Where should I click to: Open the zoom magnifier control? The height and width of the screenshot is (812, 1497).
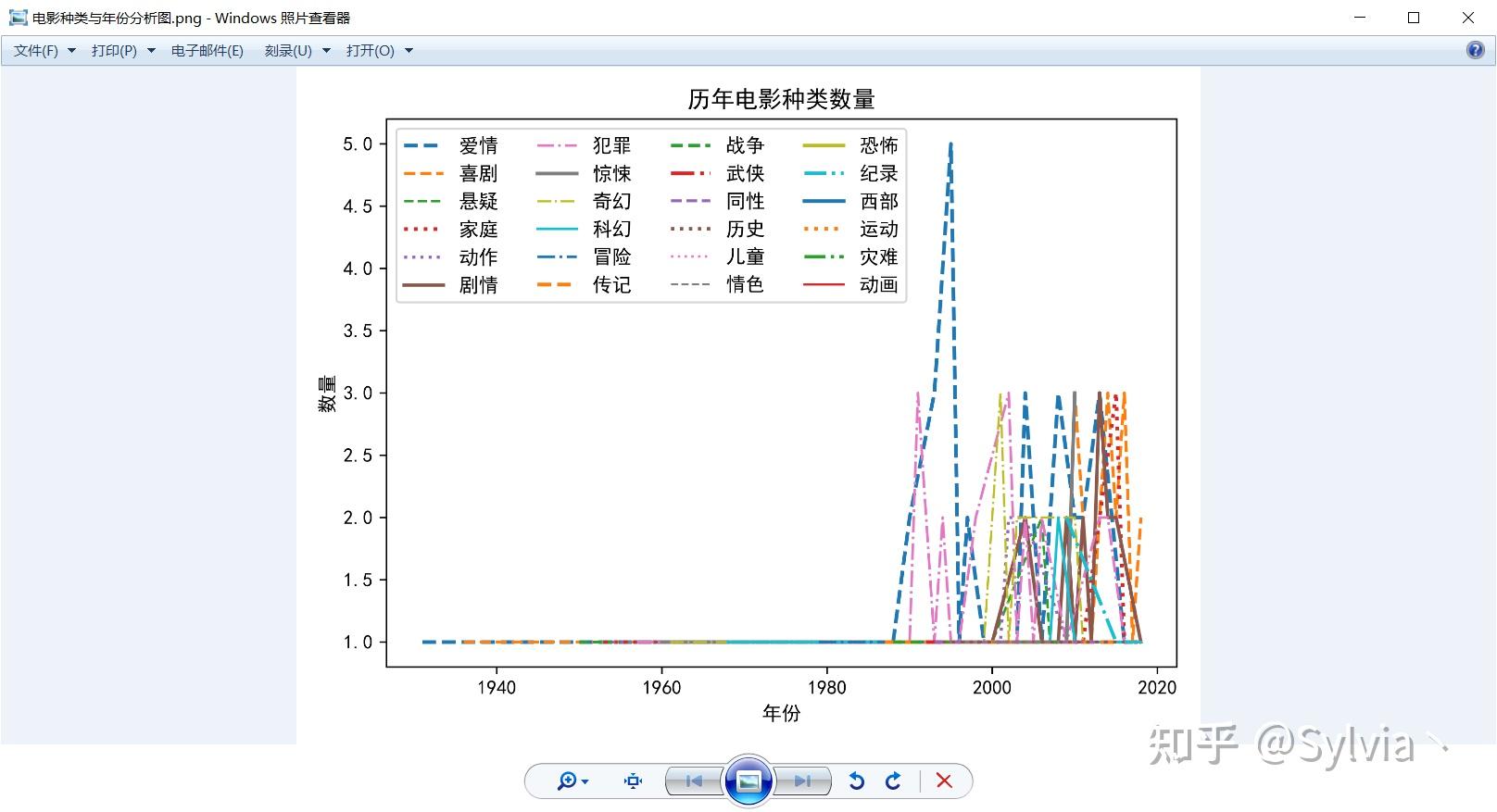(x=566, y=781)
